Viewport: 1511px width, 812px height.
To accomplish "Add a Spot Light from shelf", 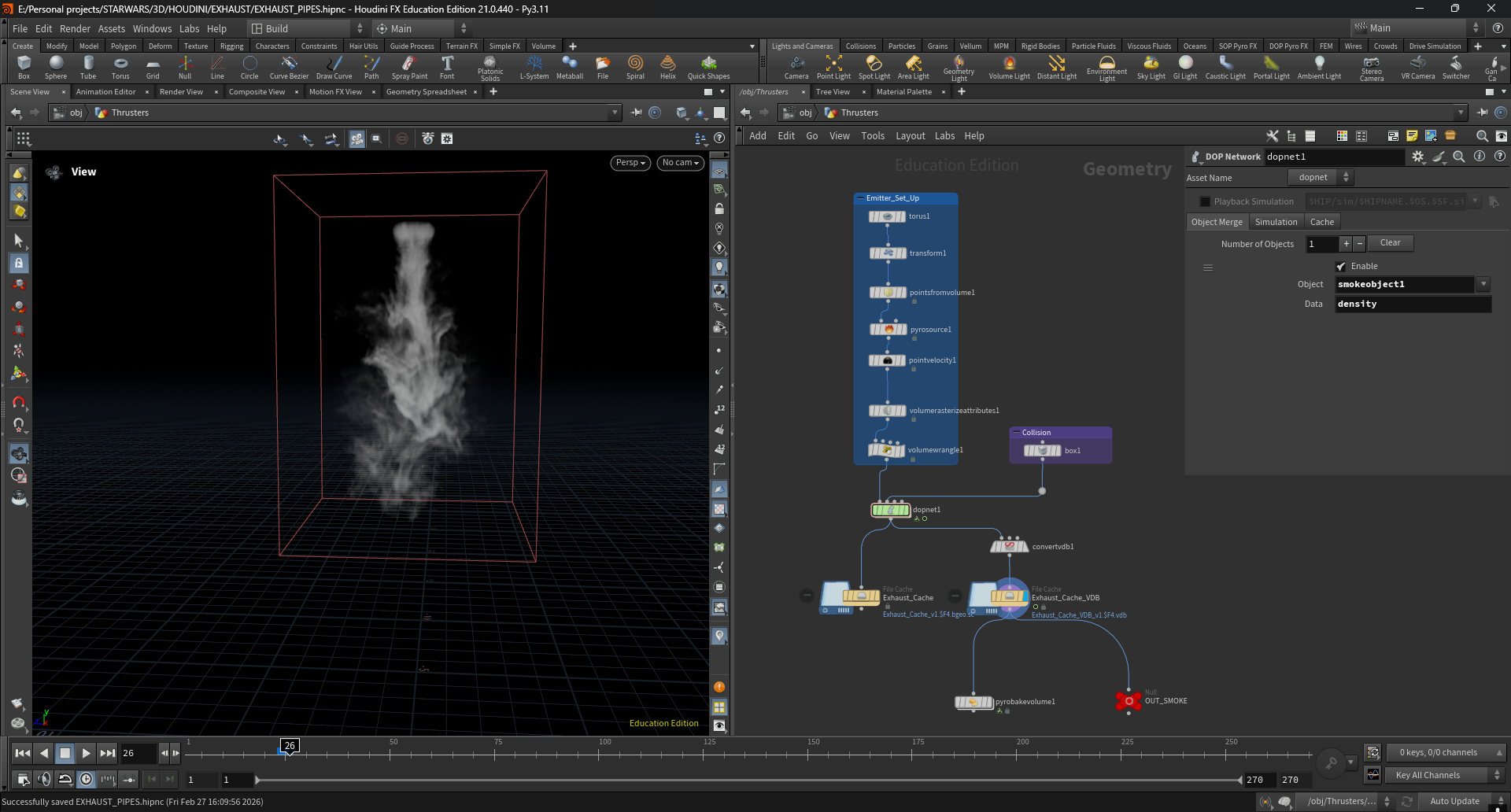I will pos(874,68).
